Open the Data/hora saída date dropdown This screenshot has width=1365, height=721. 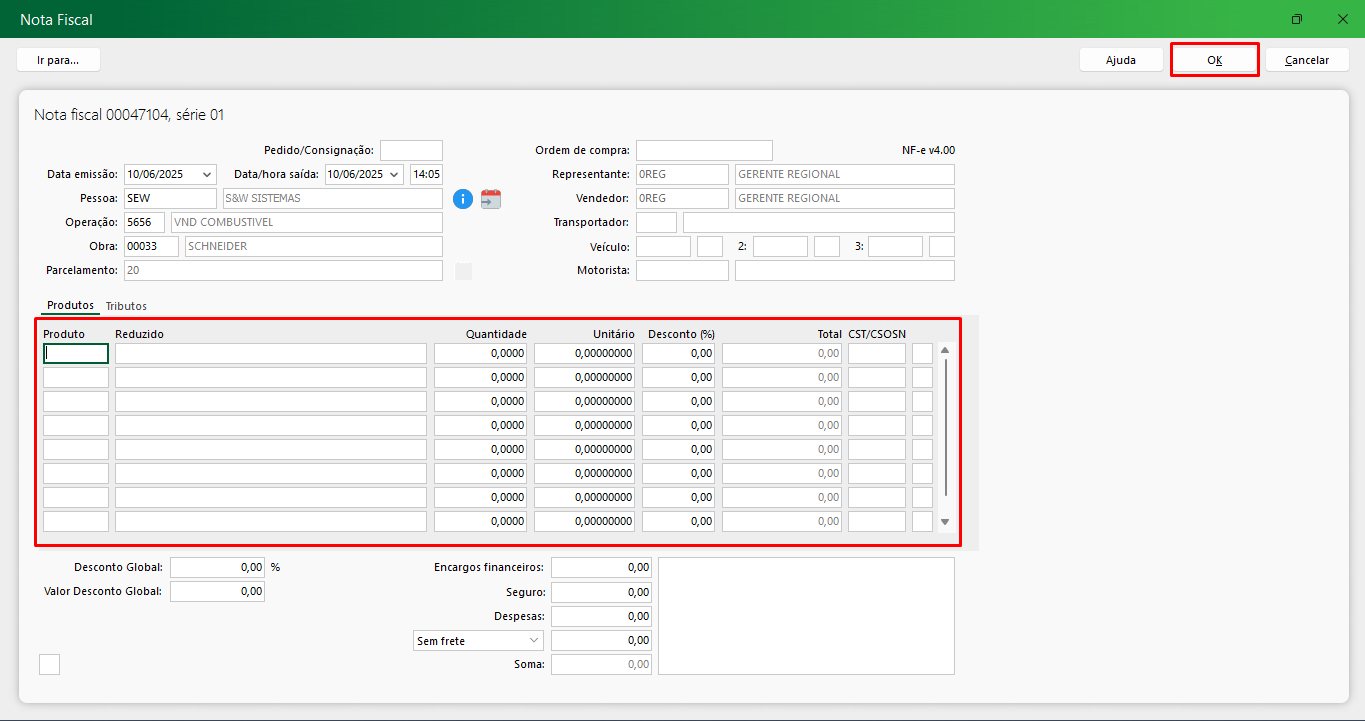(393, 175)
